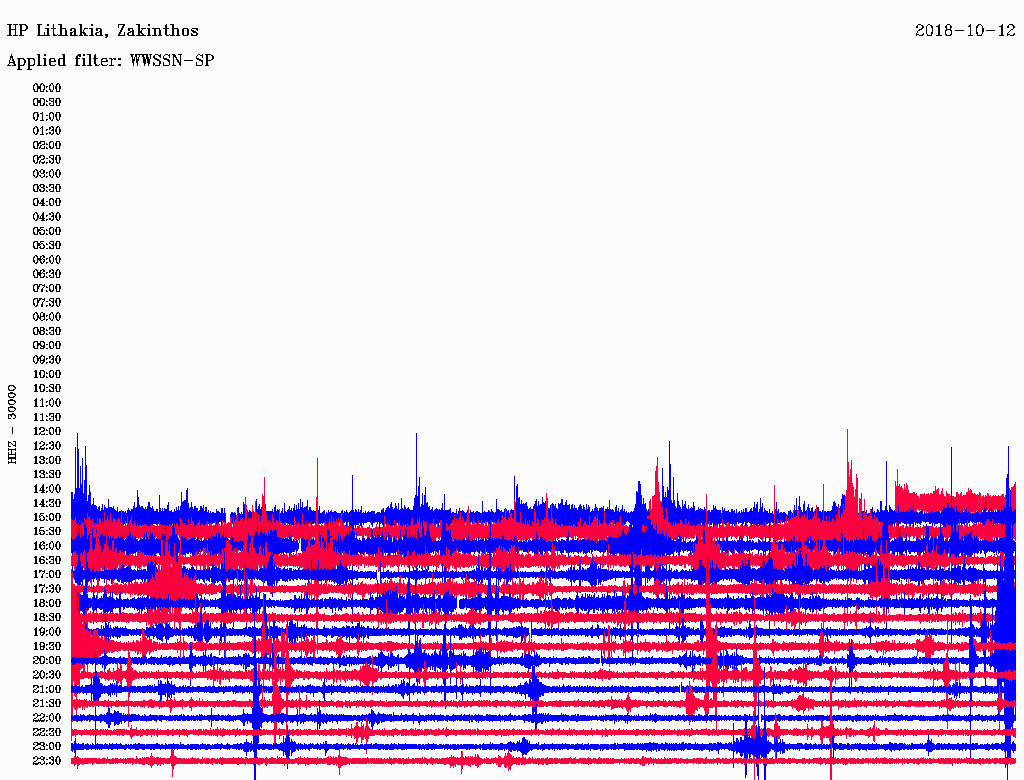Screen dimensions: 1024x780
Task: Select the 04:30 time label
Action: pos(47,216)
